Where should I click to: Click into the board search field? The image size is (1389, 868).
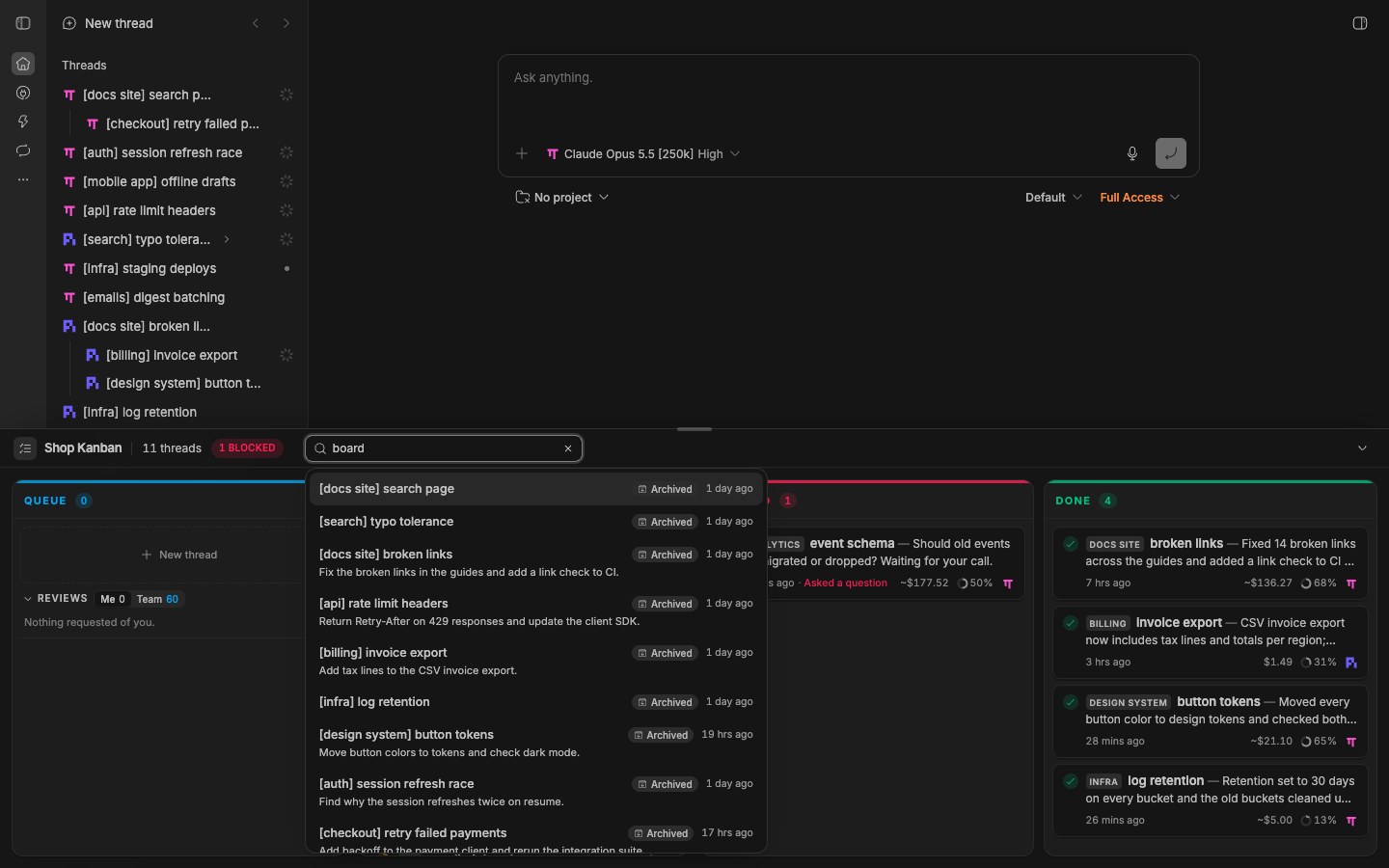tap(444, 448)
